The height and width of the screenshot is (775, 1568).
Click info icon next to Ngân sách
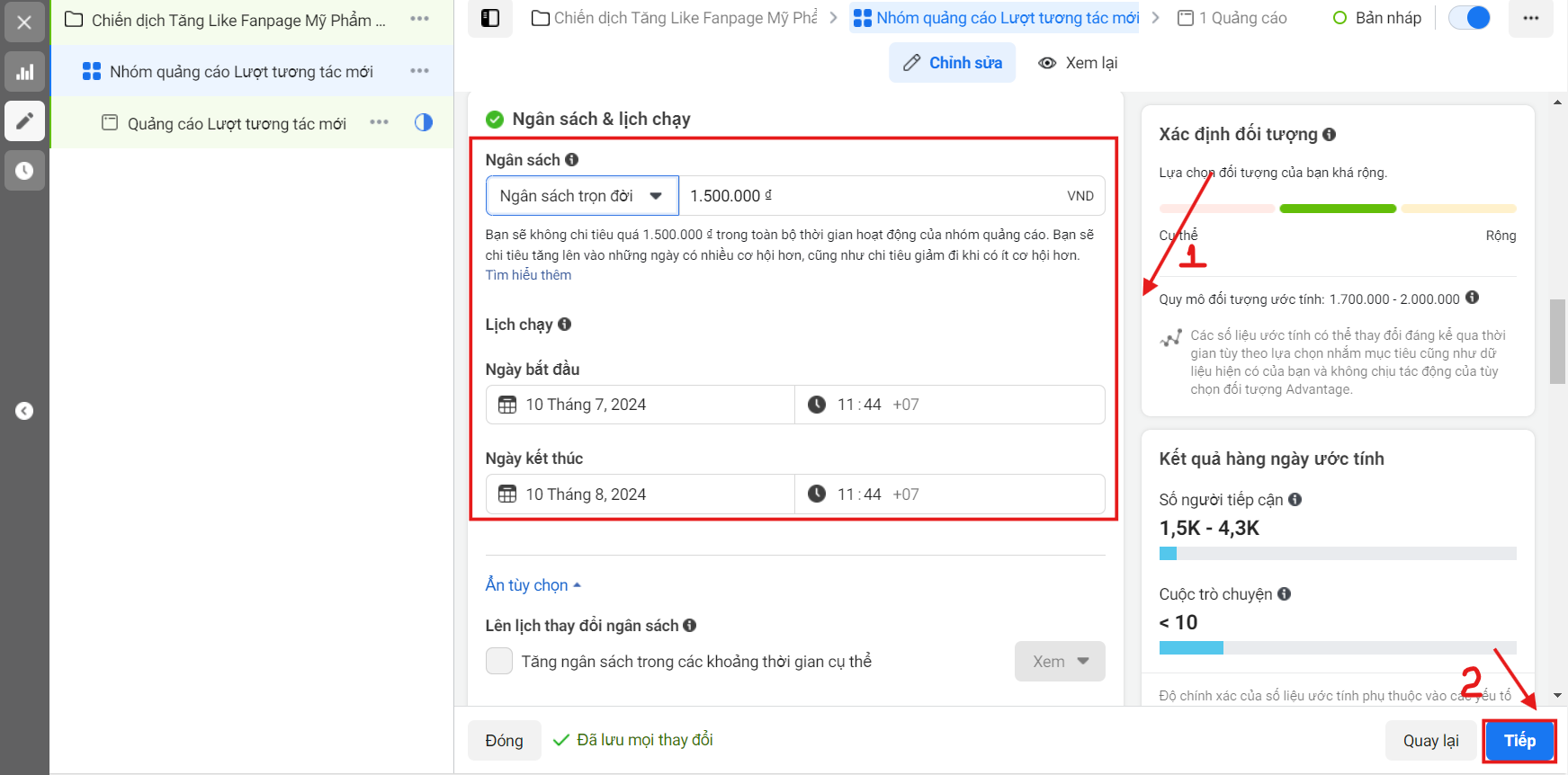tap(571, 159)
